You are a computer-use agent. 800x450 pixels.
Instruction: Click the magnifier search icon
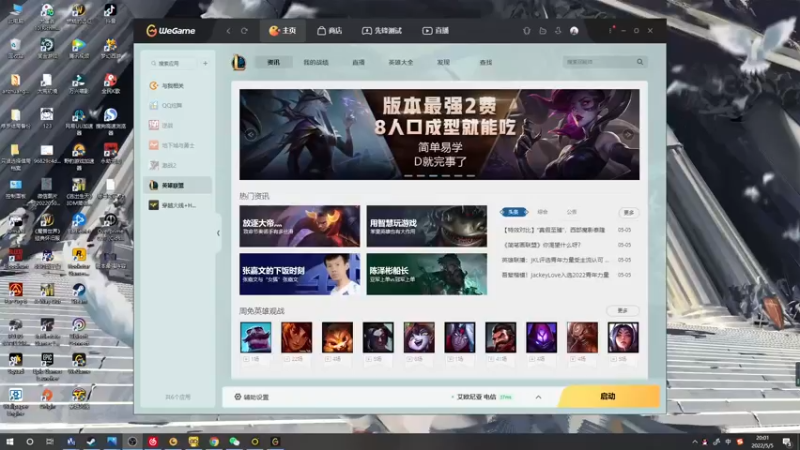point(640,62)
